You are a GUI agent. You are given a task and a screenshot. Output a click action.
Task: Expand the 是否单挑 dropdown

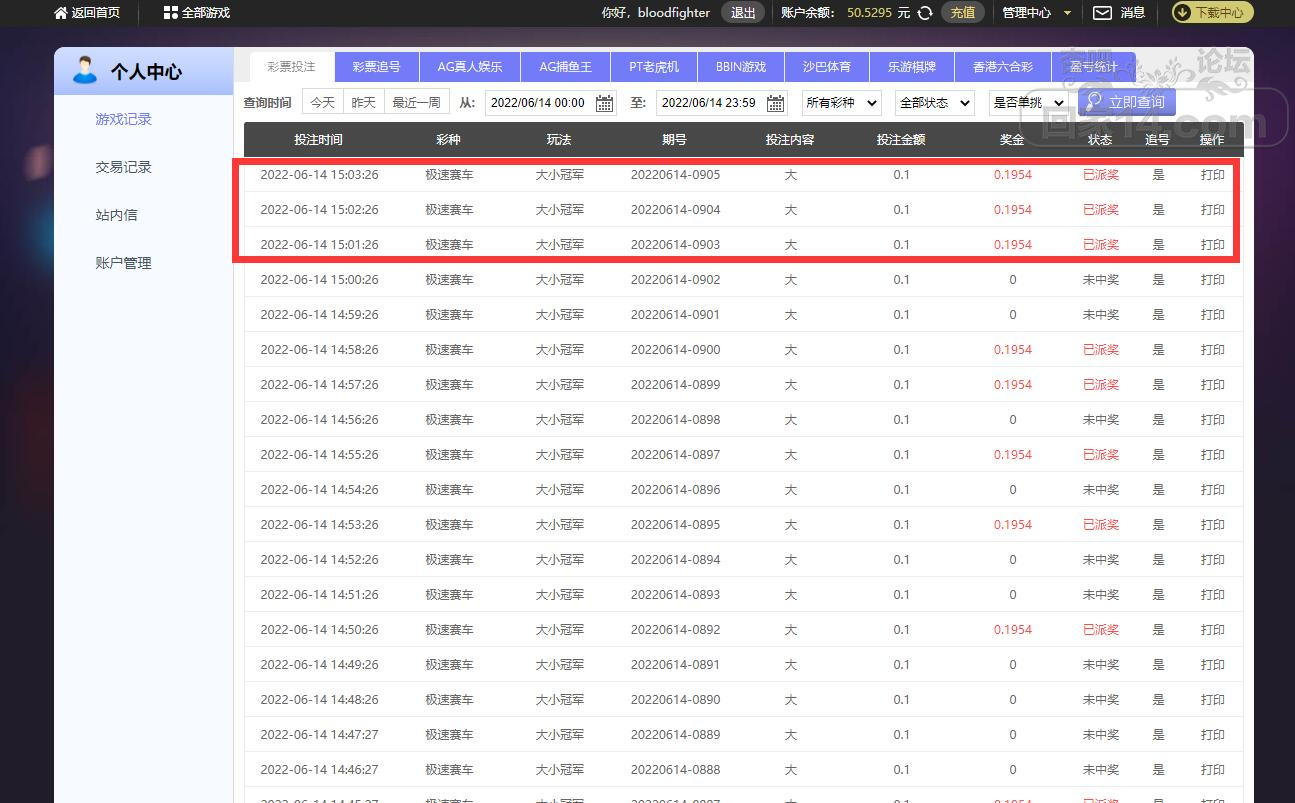click(x=1028, y=103)
